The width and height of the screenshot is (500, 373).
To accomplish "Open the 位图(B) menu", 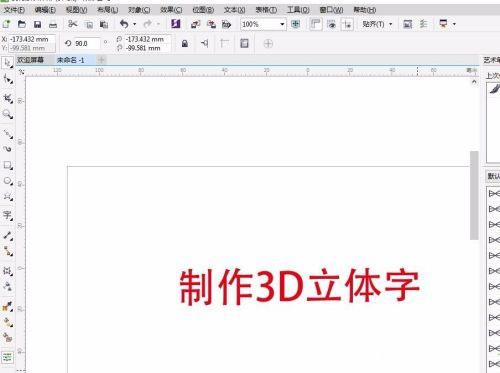I will [x=203, y=10].
